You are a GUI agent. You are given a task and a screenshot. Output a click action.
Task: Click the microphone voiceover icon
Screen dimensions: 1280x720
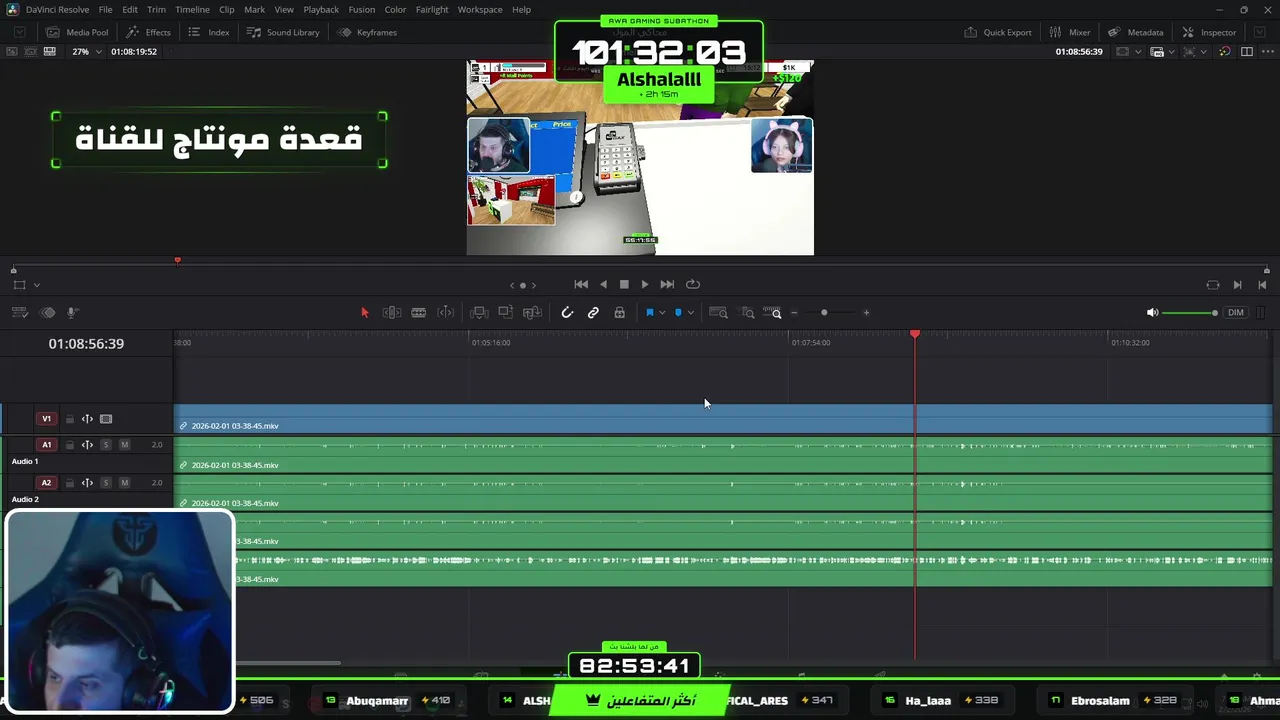(72, 313)
